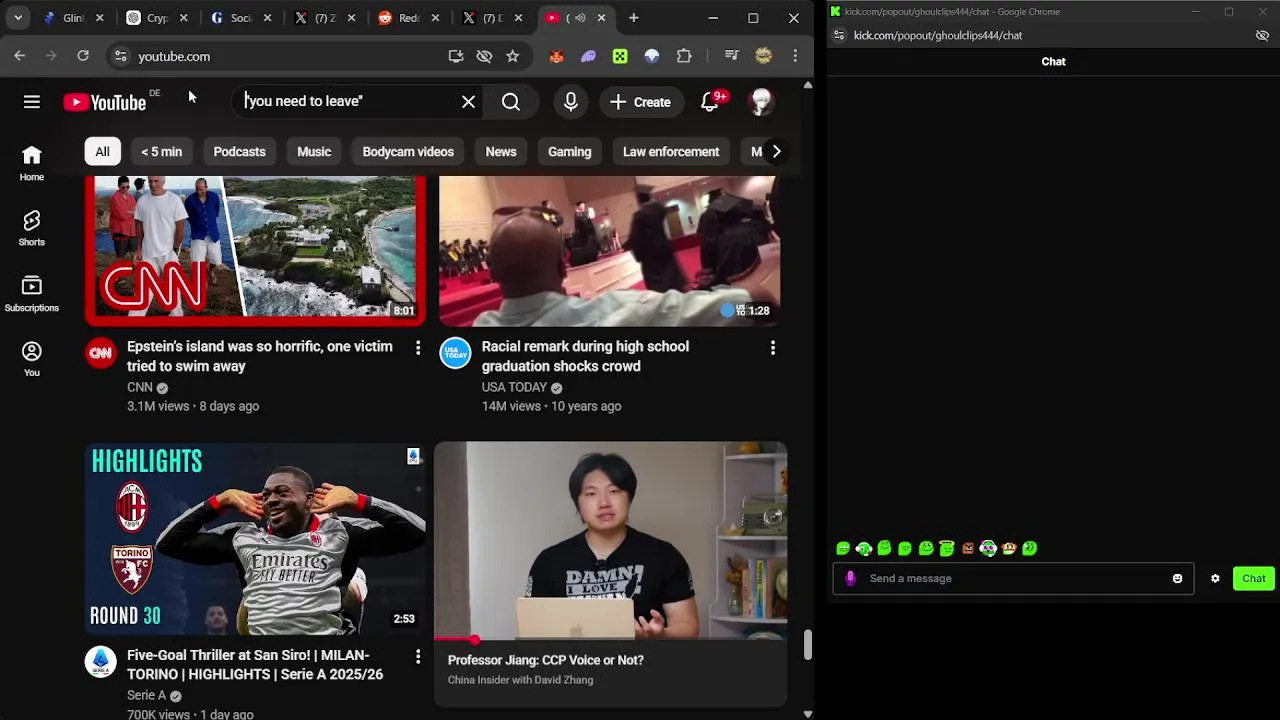1280x720 pixels.
Task: Click the install app icon in address bar
Action: pyautogui.click(x=456, y=56)
